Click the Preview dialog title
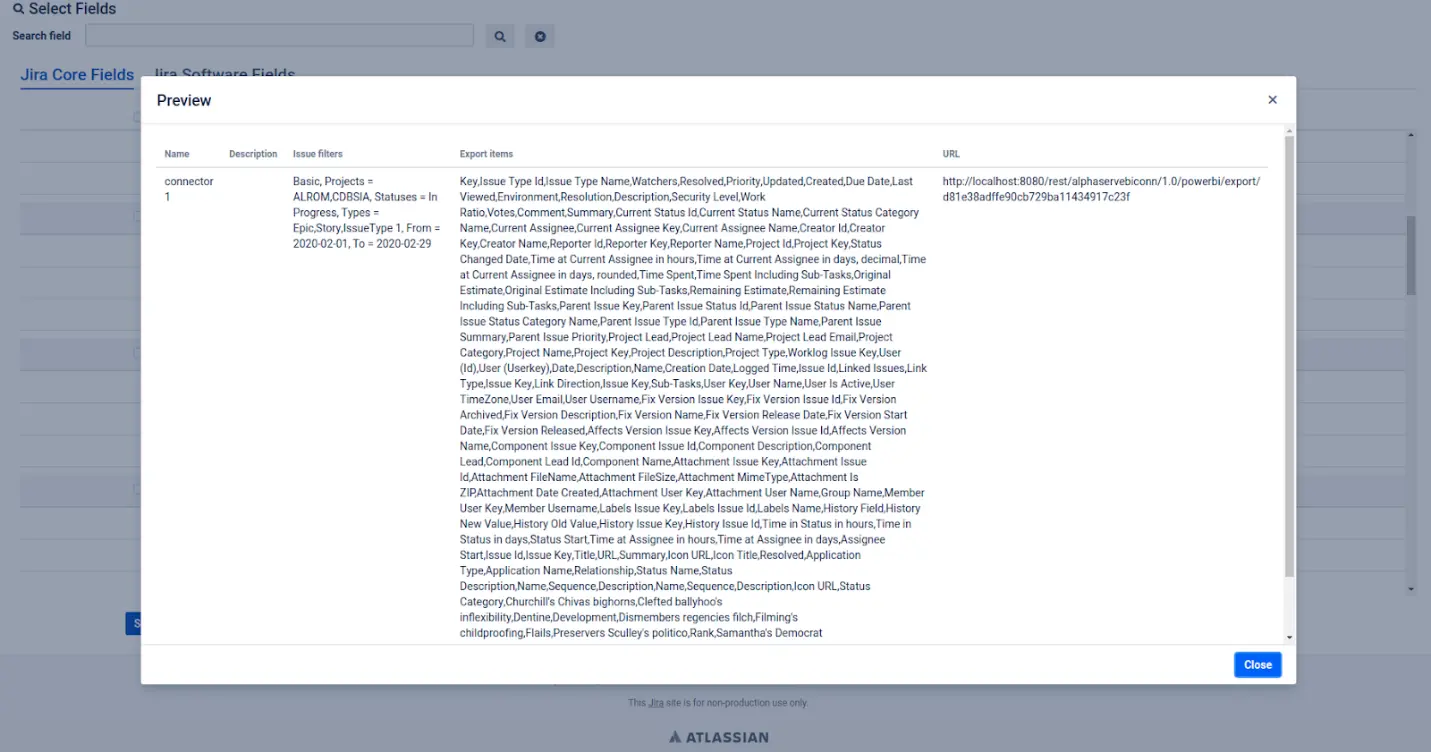The width and height of the screenshot is (1431, 752). (184, 100)
